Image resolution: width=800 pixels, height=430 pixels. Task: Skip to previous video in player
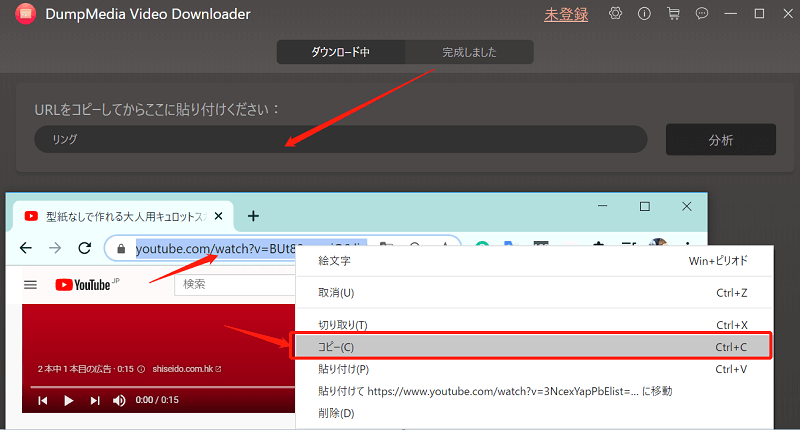(x=43, y=400)
